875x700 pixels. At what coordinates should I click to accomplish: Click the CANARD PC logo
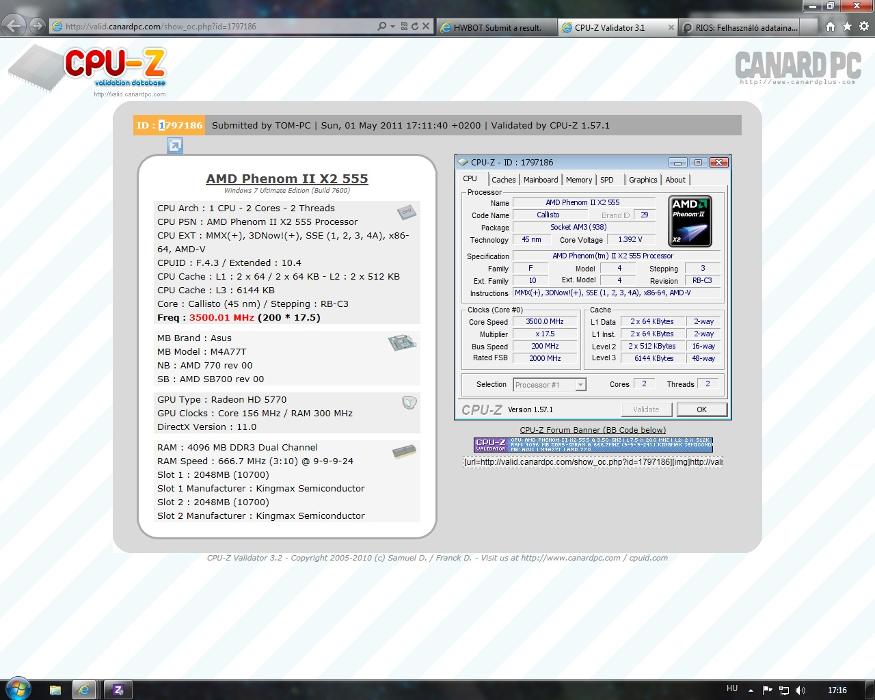797,68
